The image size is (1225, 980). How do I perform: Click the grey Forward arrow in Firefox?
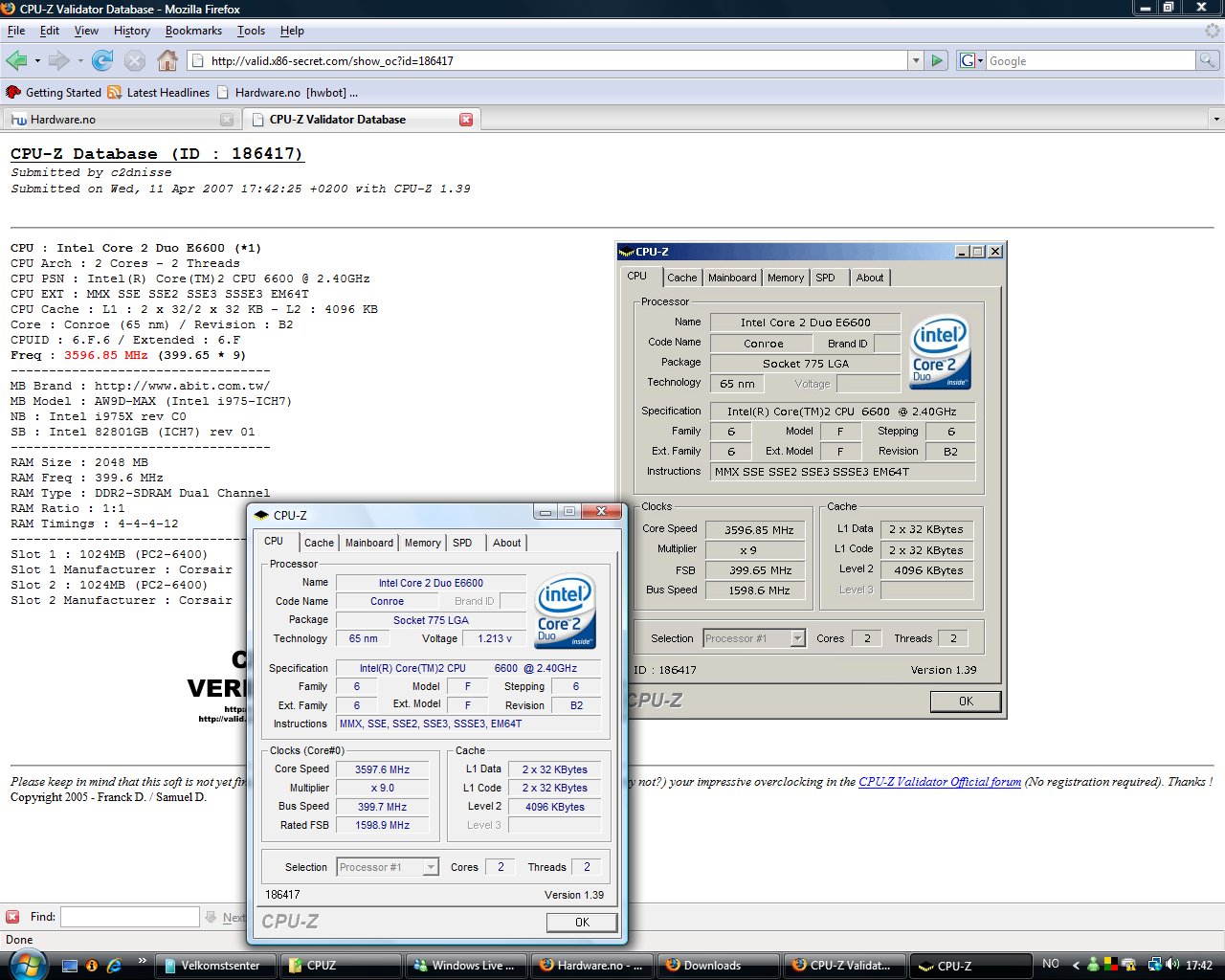59,61
